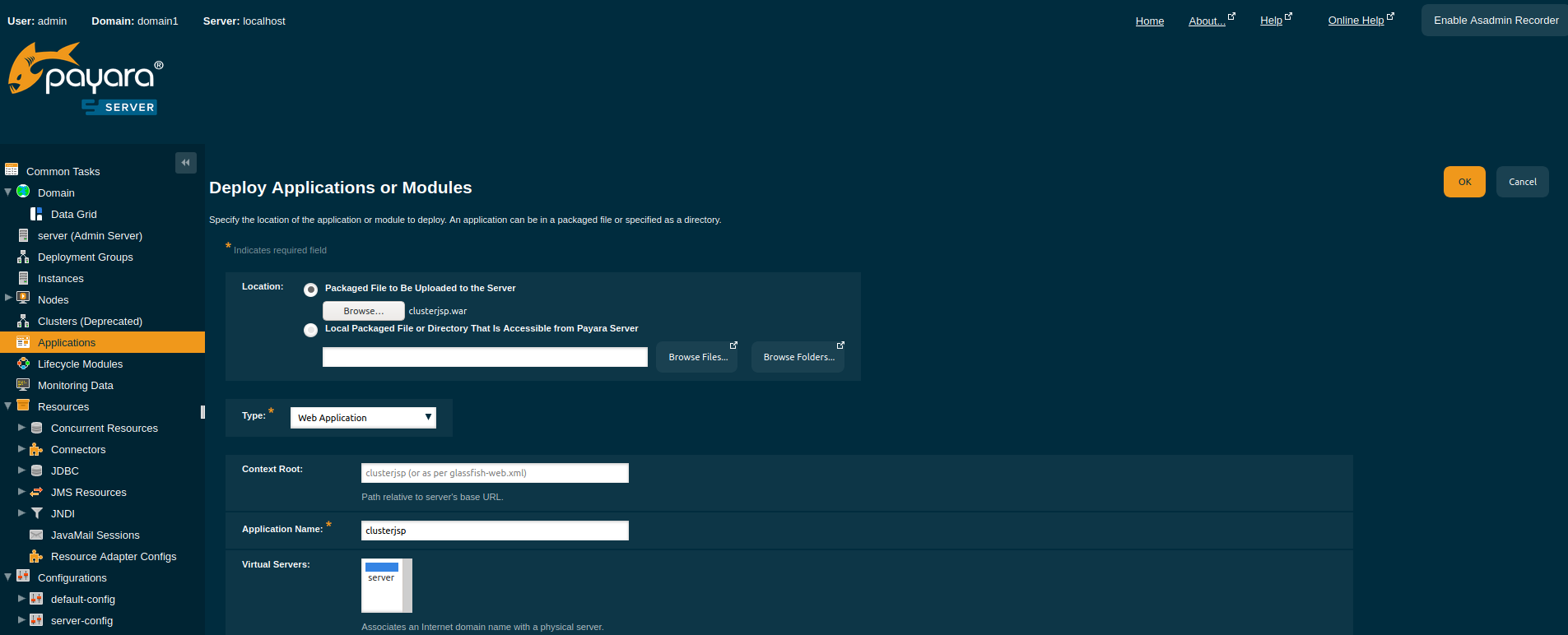The image size is (1568, 635).
Task: Expand the JDBC tree node
Action: 21,470
